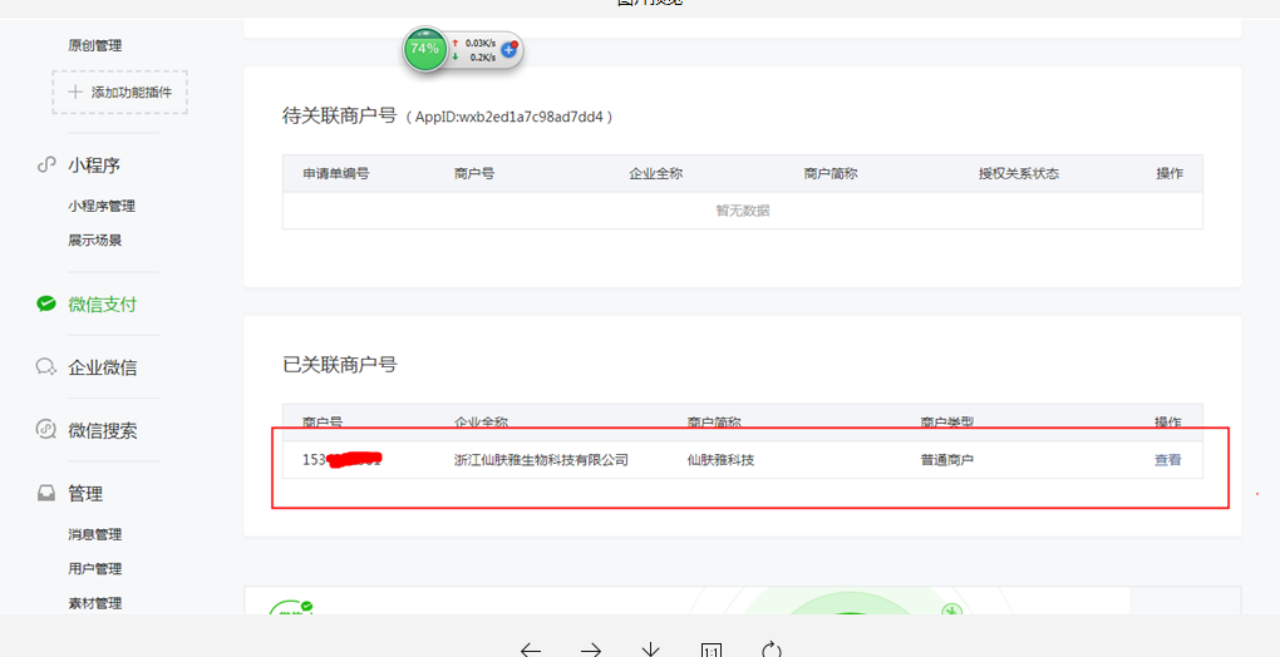Click company name 浙江仙肤雅生物科技有限公司
This screenshot has width=1280, height=657.
541,460
